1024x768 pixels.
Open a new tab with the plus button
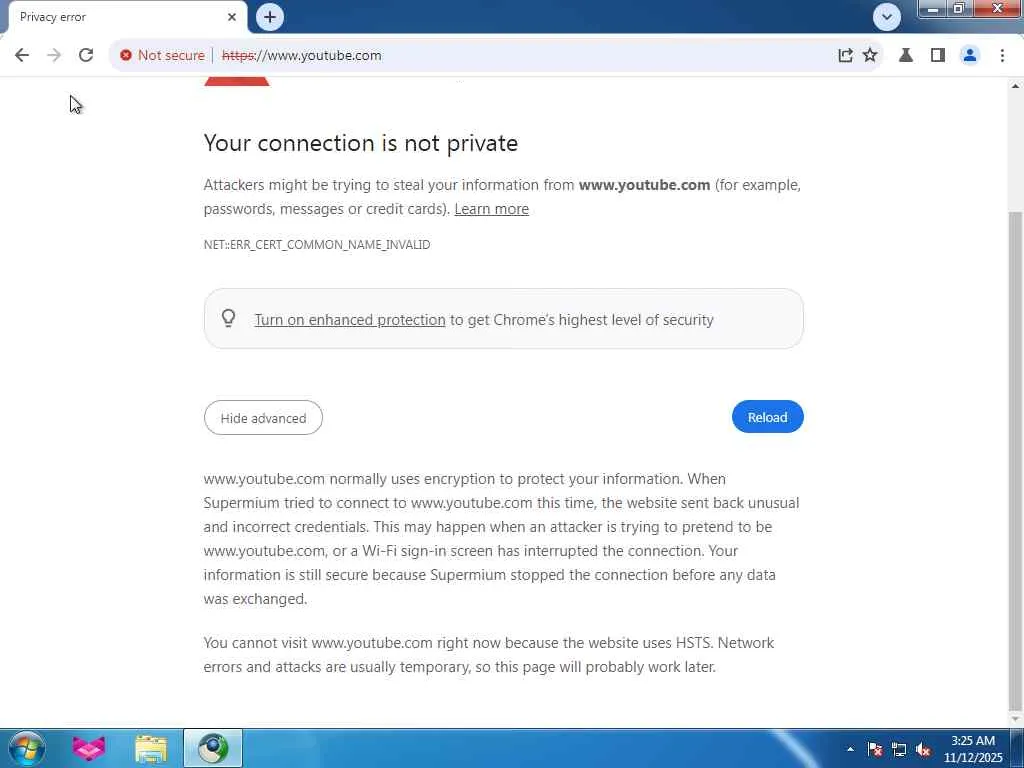pos(269,17)
